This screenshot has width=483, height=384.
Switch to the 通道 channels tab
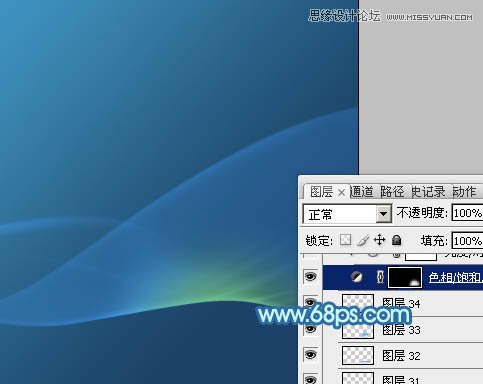pyautogui.click(x=362, y=192)
